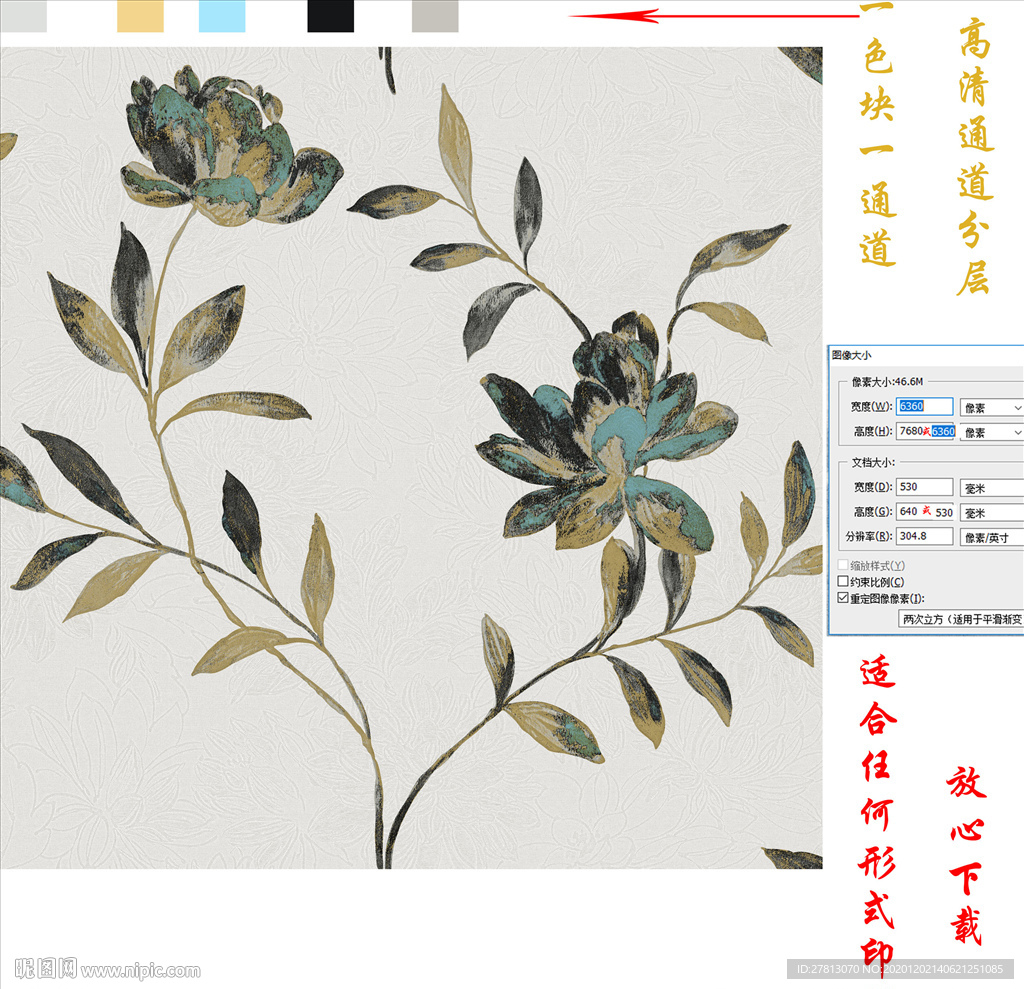Choose the light blue color swatch

[x=222, y=16]
